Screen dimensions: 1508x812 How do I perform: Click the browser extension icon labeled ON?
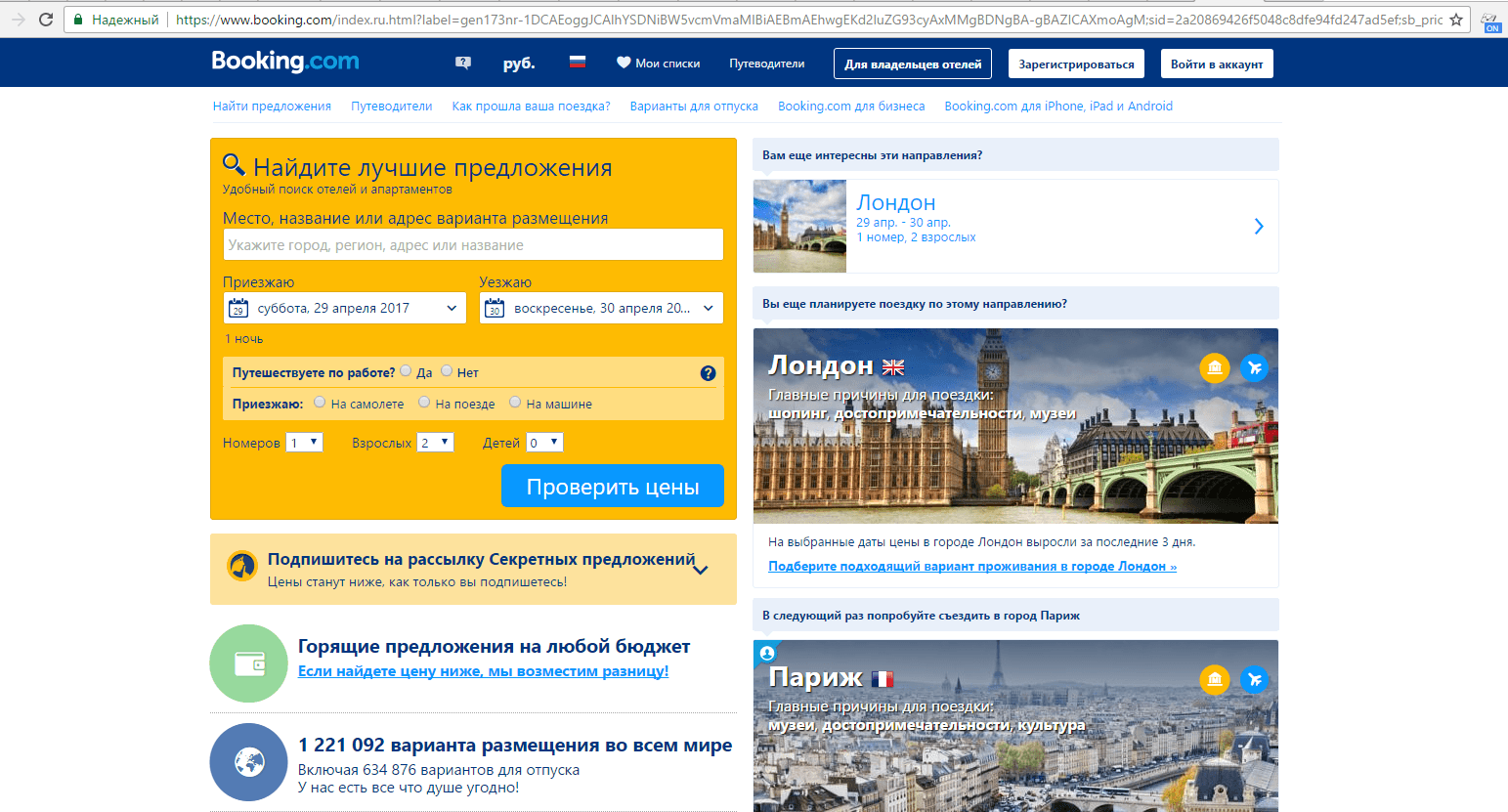click(x=1491, y=21)
